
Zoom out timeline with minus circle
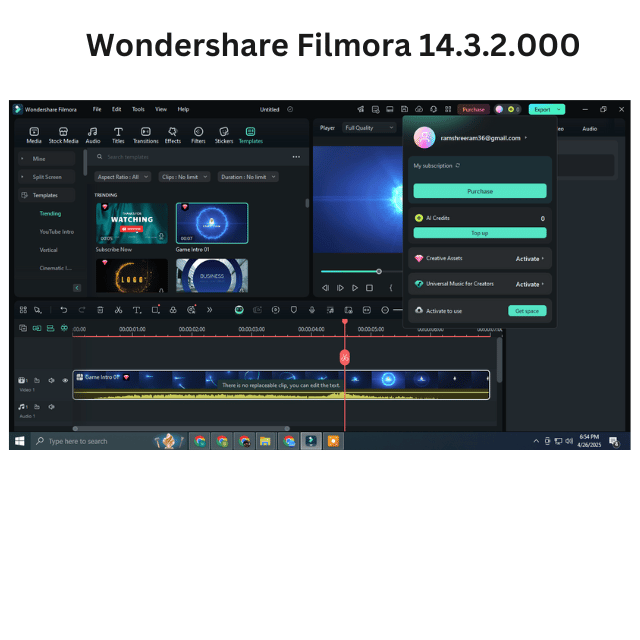(x=384, y=310)
